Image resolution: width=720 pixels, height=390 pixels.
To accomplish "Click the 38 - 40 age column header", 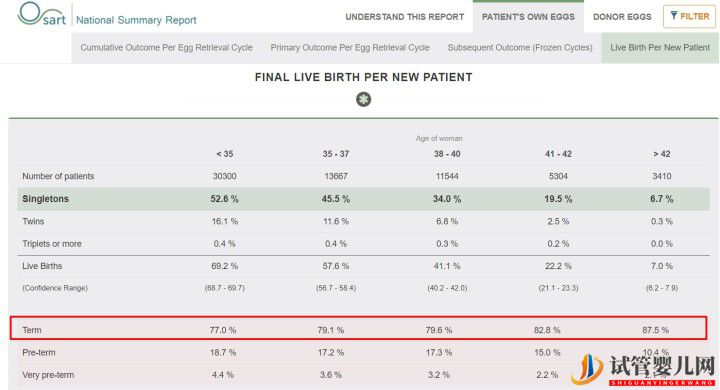I will (x=447, y=154).
